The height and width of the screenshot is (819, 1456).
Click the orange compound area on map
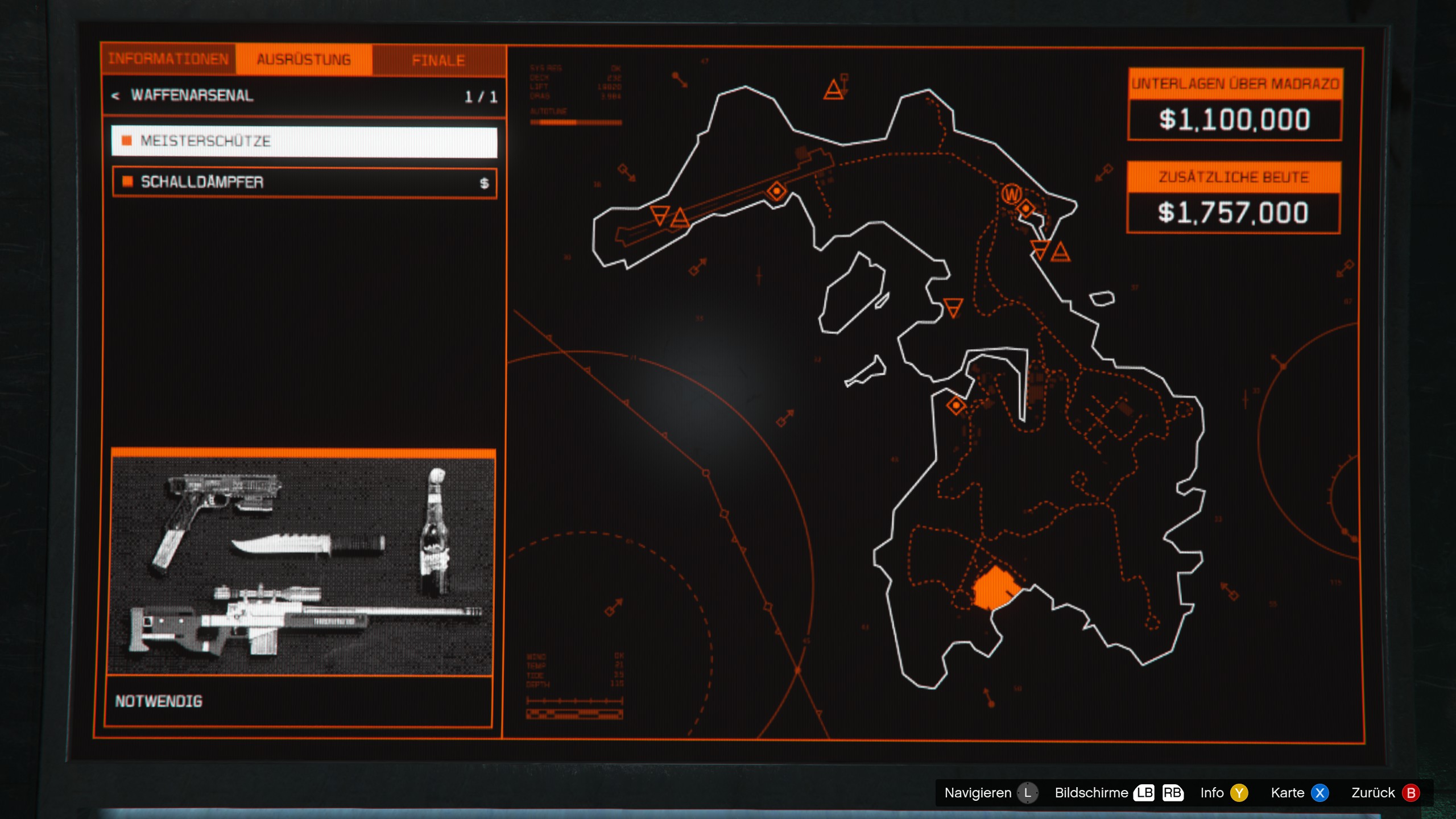pyautogui.click(x=994, y=588)
